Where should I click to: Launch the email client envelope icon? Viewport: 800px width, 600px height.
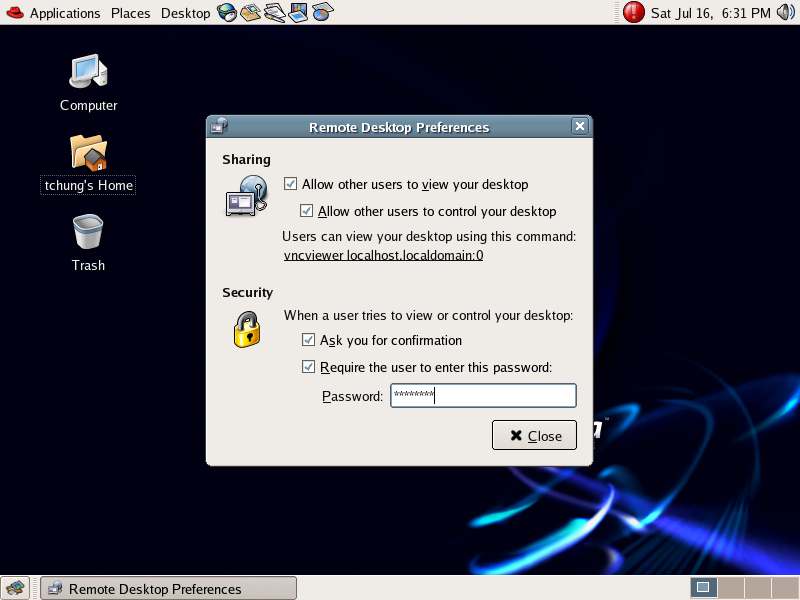coord(251,12)
